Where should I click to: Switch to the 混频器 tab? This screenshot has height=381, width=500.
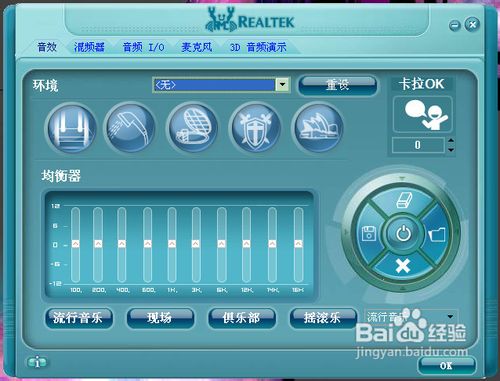point(89,47)
